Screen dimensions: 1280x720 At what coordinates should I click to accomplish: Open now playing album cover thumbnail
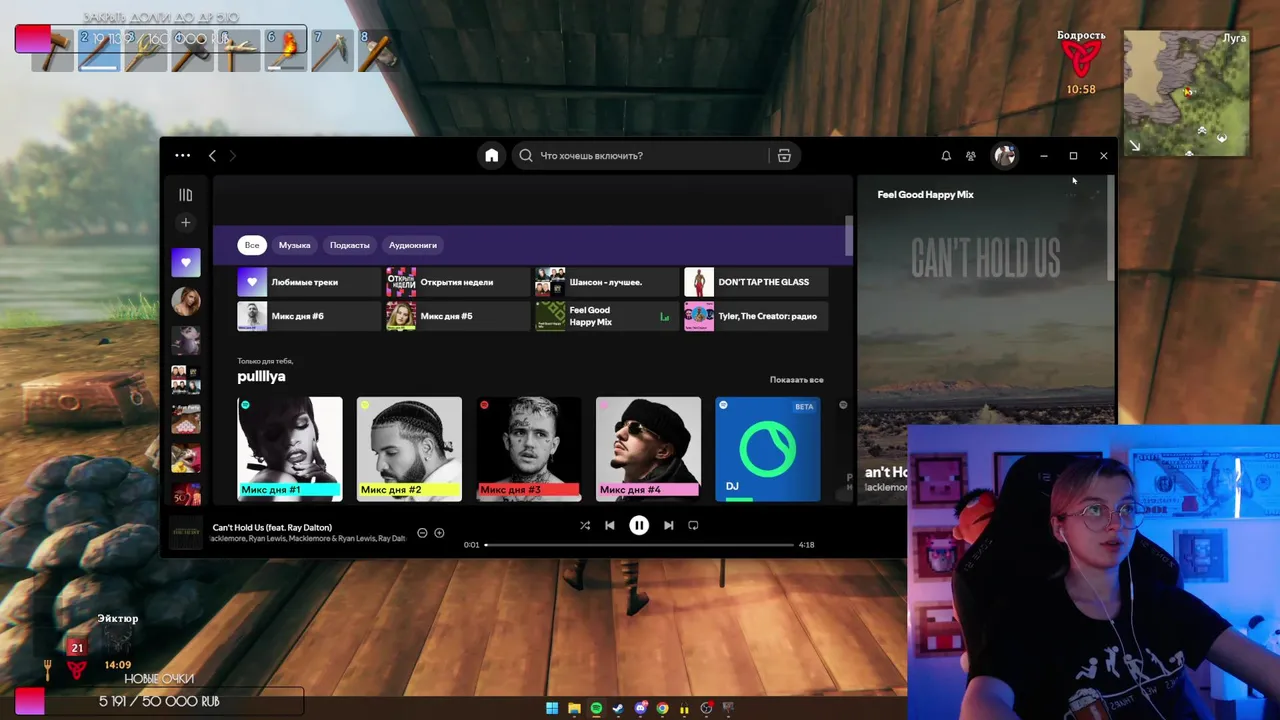click(185, 532)
